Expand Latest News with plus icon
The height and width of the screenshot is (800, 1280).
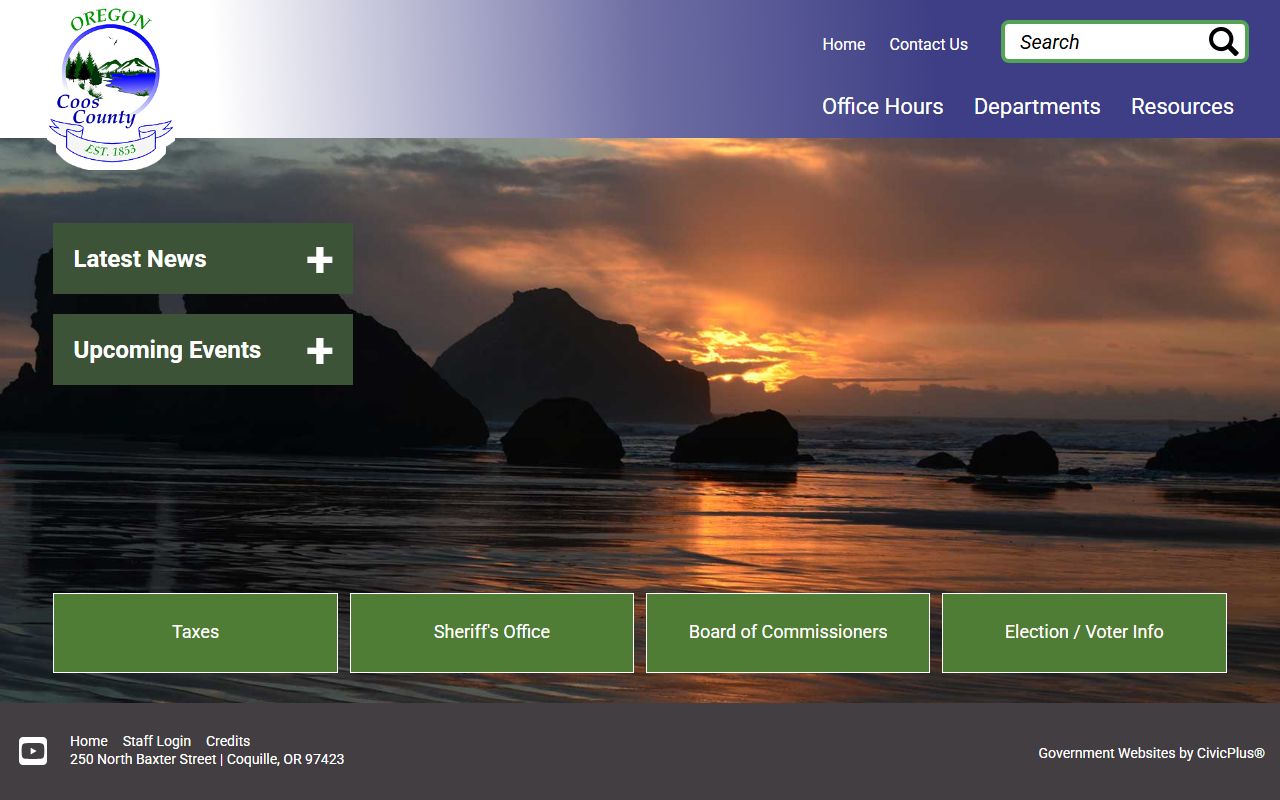point(319,260)
